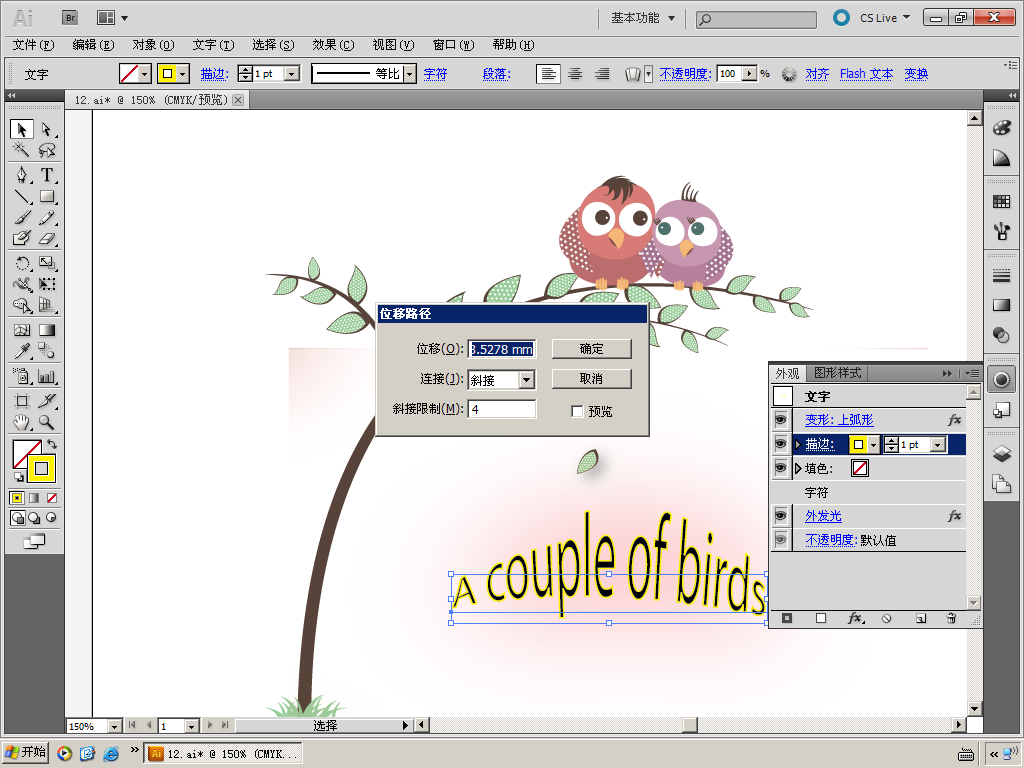
Task: Click the 填色 none swatch in Appearance
Action: point(859,468)
